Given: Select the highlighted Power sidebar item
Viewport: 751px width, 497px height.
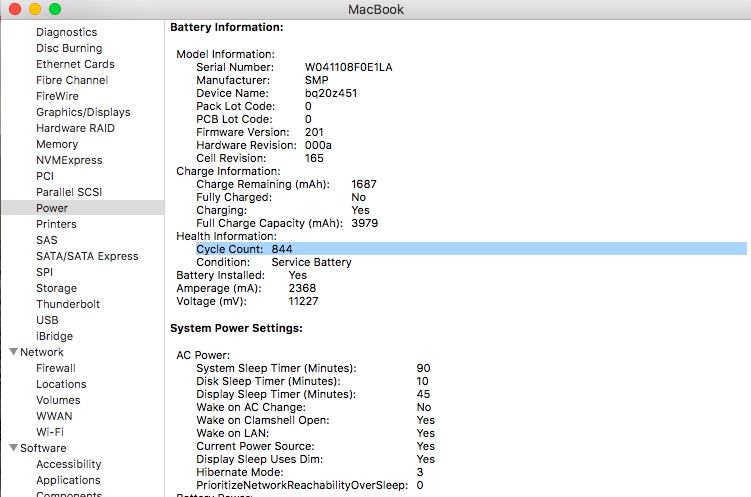Looking at the screenshot, I should (83, 208).
